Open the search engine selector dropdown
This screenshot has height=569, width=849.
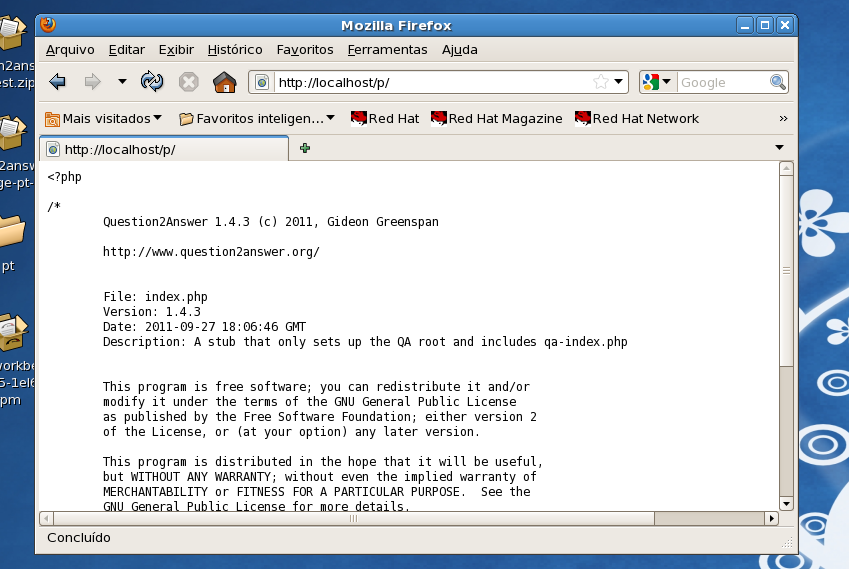[658, 82]
